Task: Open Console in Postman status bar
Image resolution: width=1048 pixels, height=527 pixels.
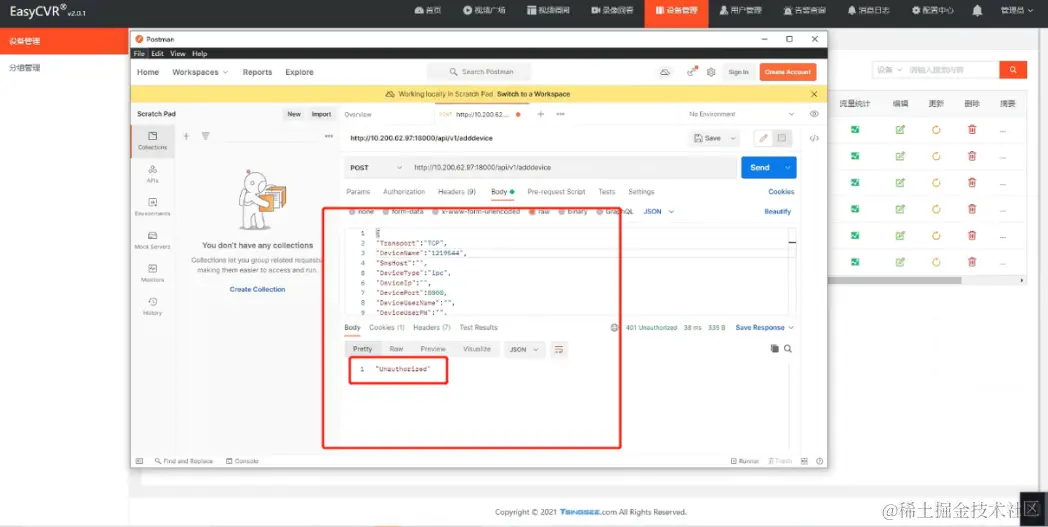Action: point(242,461)
